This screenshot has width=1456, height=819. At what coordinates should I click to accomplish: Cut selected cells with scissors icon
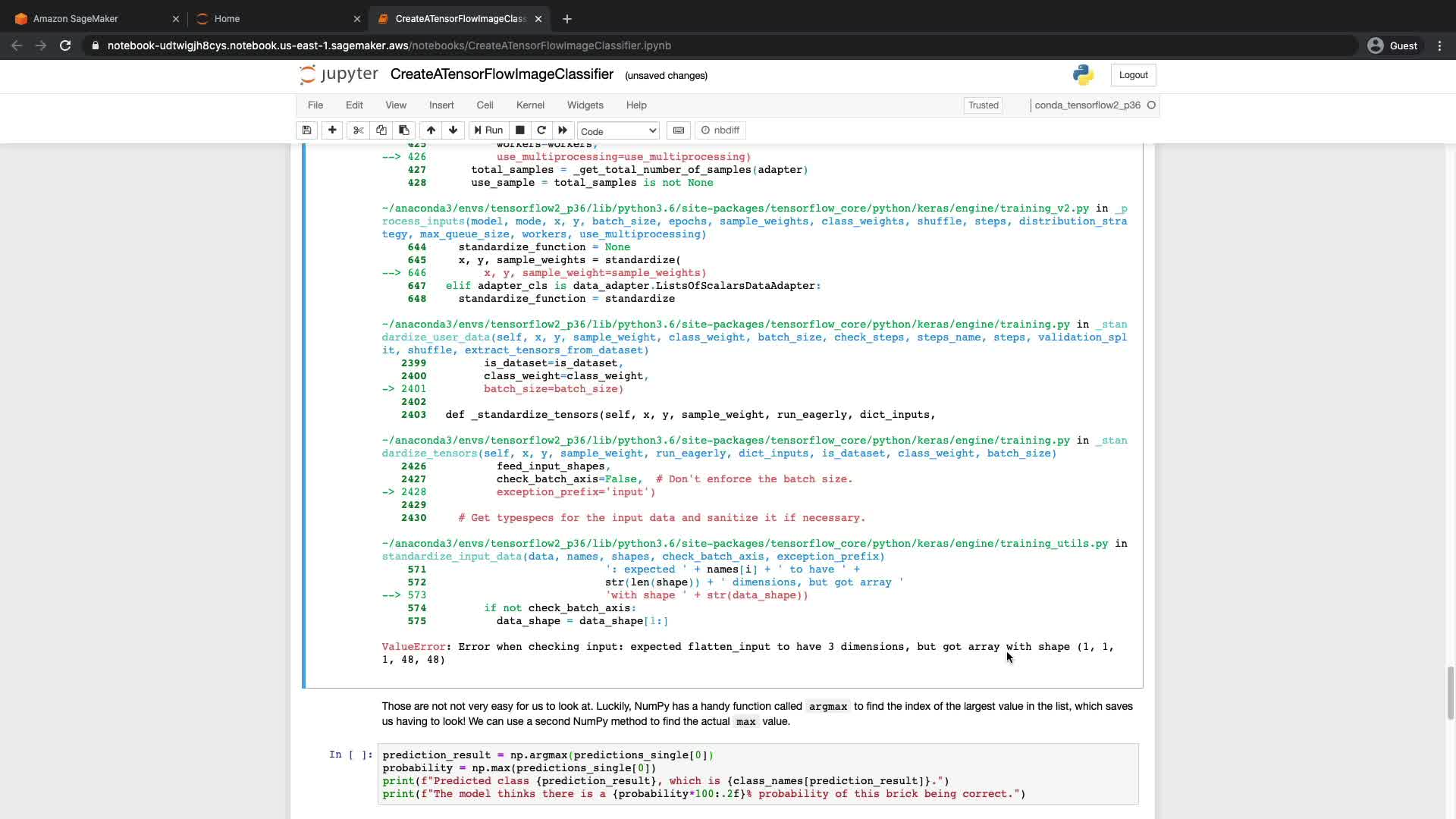[x=359, y=130]
